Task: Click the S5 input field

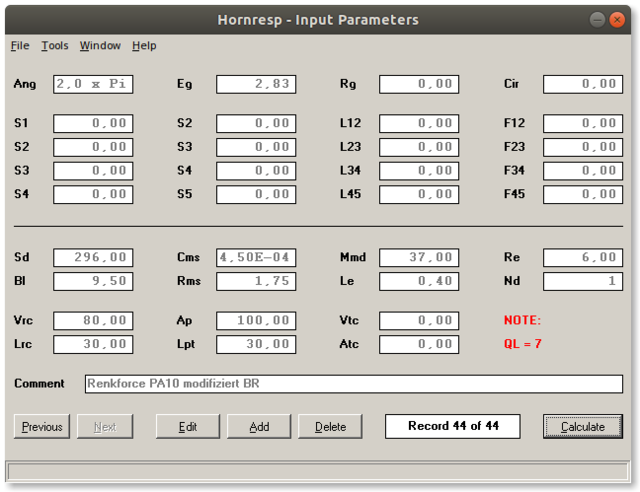Action: point(256,194)
